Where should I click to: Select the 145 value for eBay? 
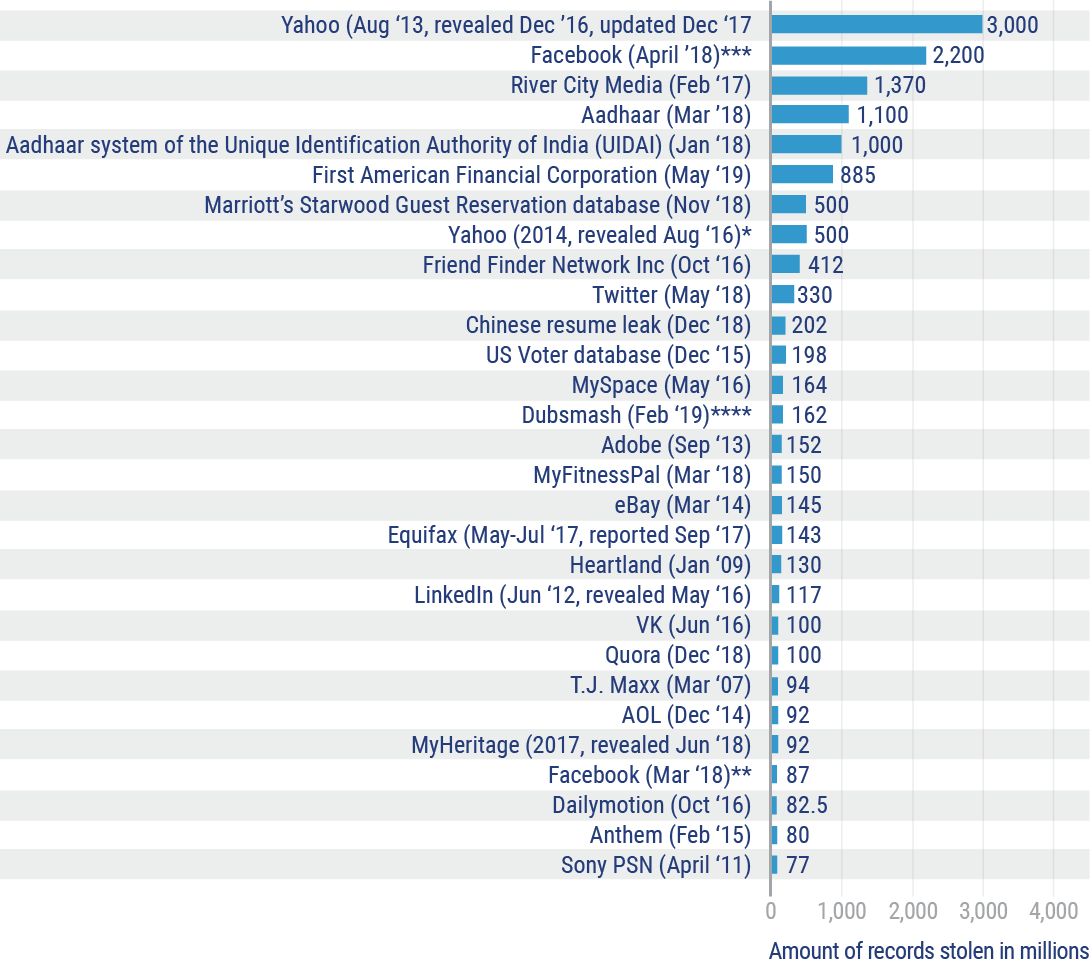click(804, 505)
